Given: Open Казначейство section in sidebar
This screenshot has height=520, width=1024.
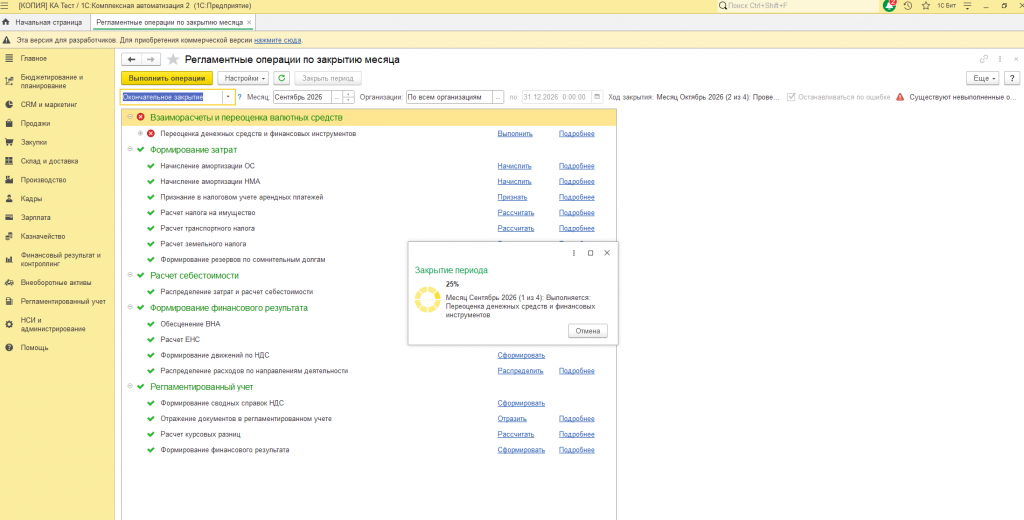Looking at the screenshot, I should pos(42,236).
